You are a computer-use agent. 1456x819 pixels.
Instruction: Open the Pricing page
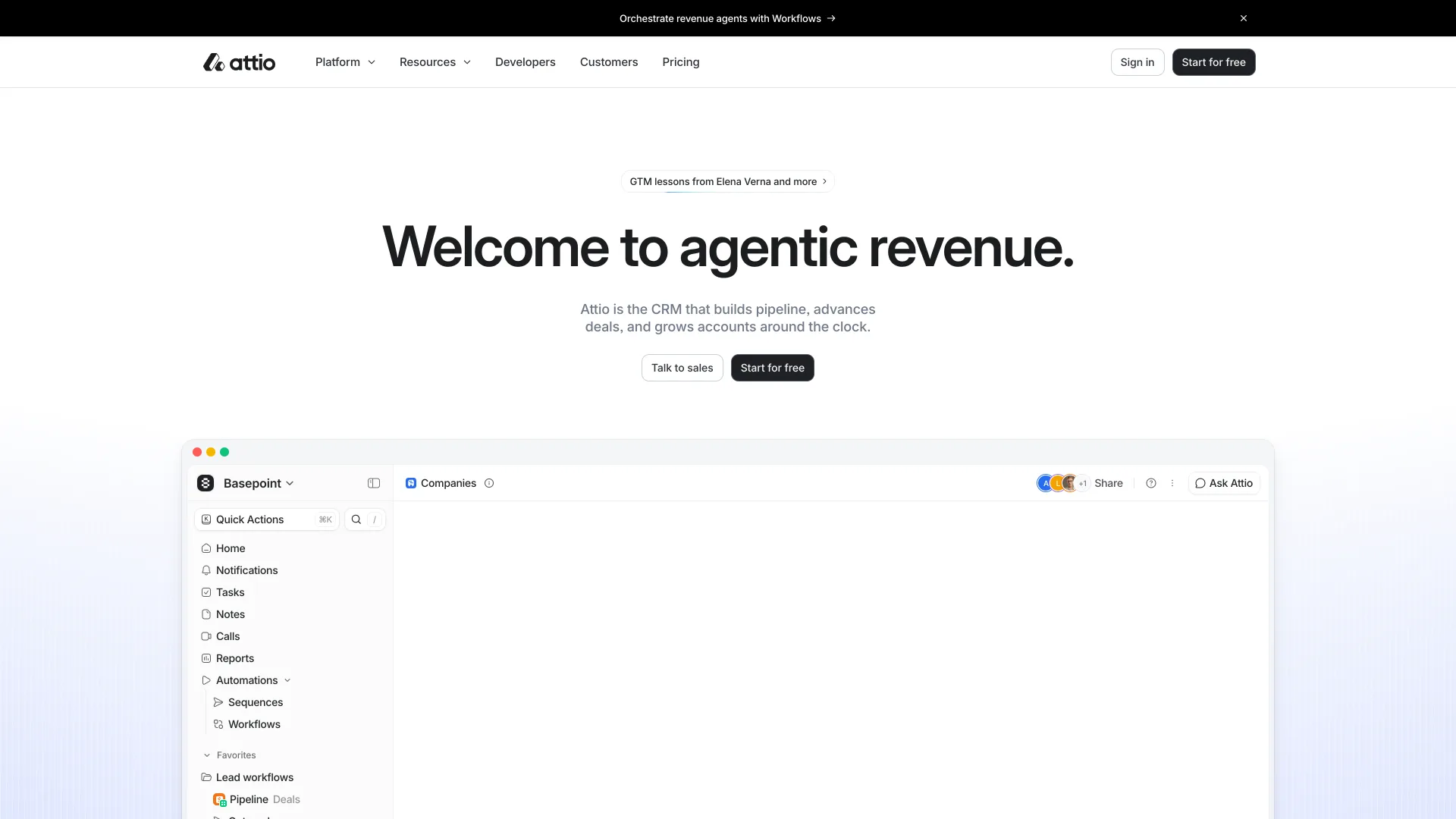[x=681, y=62]
